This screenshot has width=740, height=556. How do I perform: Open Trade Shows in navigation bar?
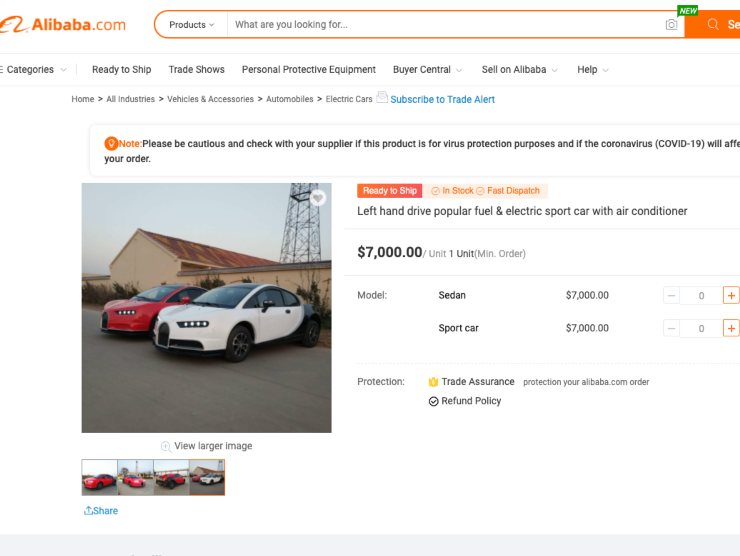pyautogui.click(x=196, y=70)
